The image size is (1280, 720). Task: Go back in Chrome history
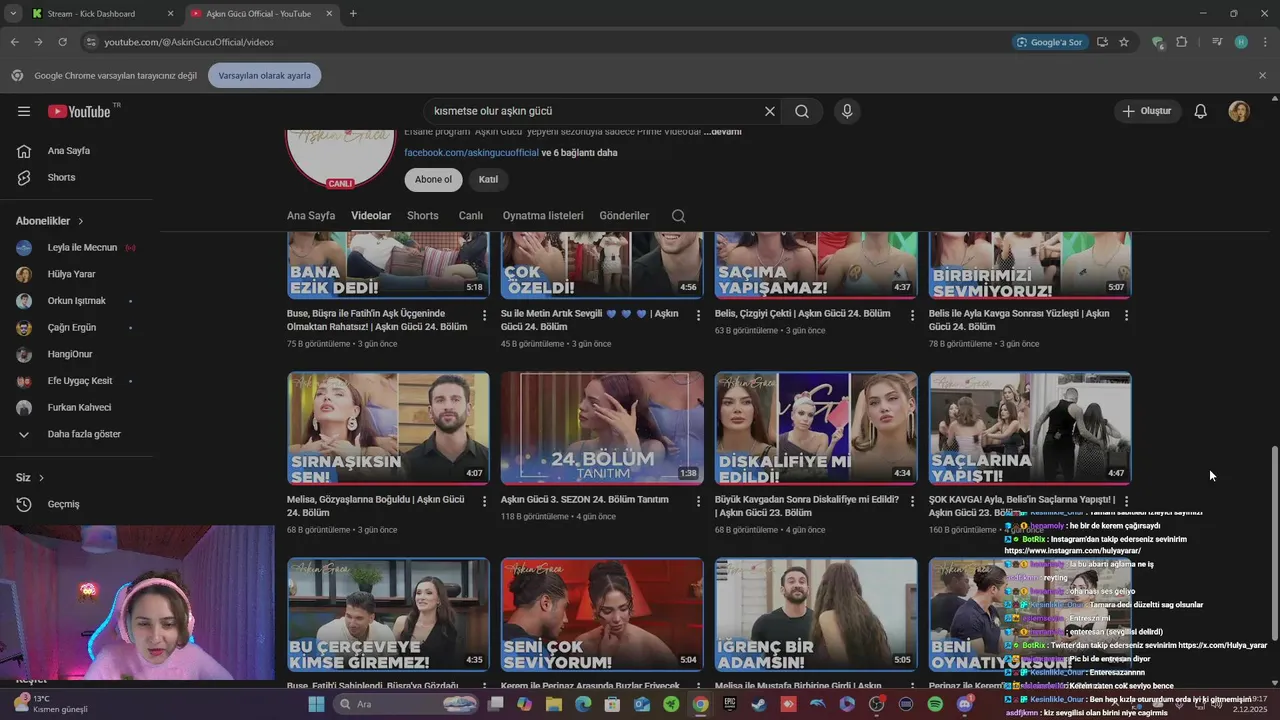click(14, 42)
